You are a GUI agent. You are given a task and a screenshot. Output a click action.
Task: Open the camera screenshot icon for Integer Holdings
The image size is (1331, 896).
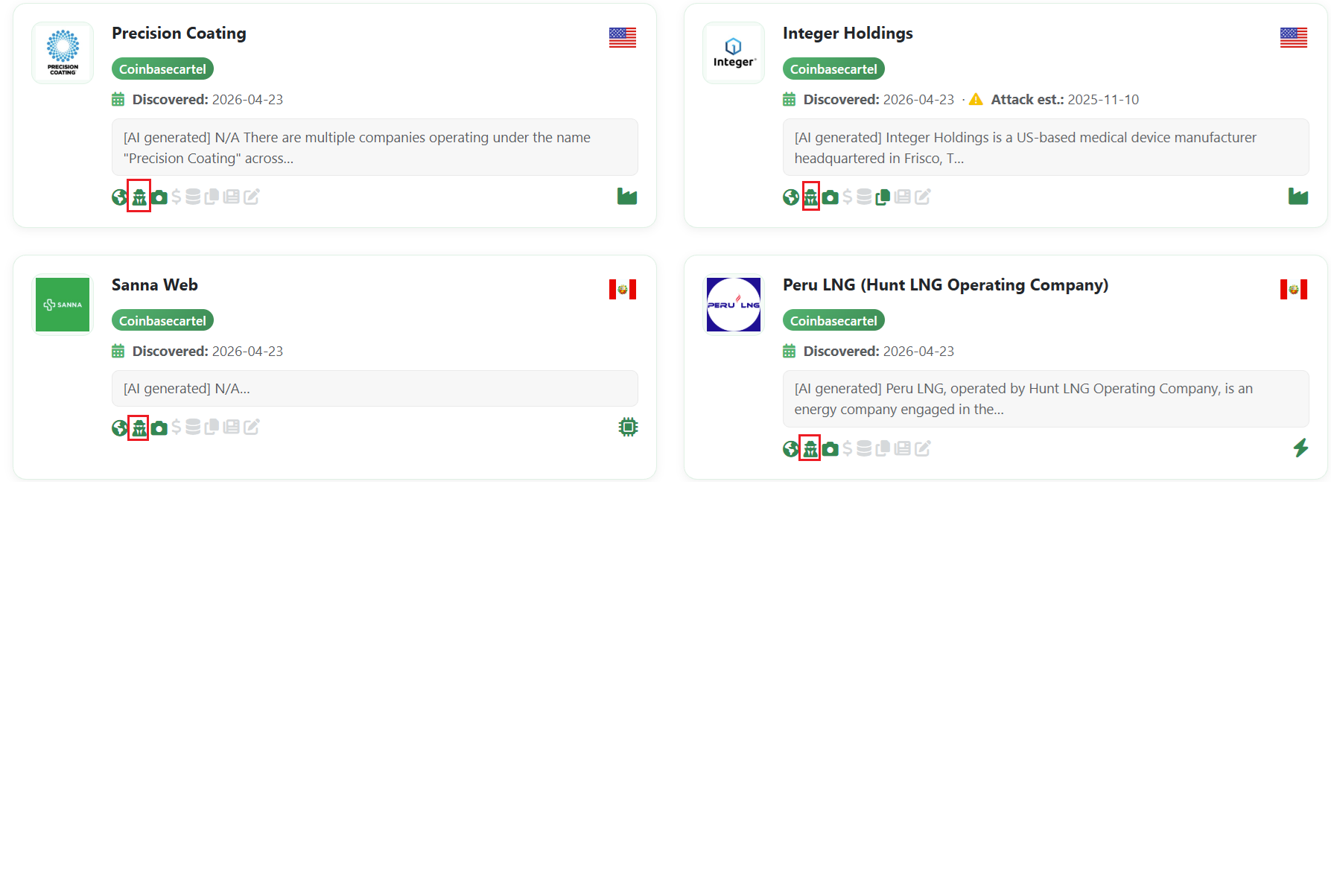tap(830, 197)
